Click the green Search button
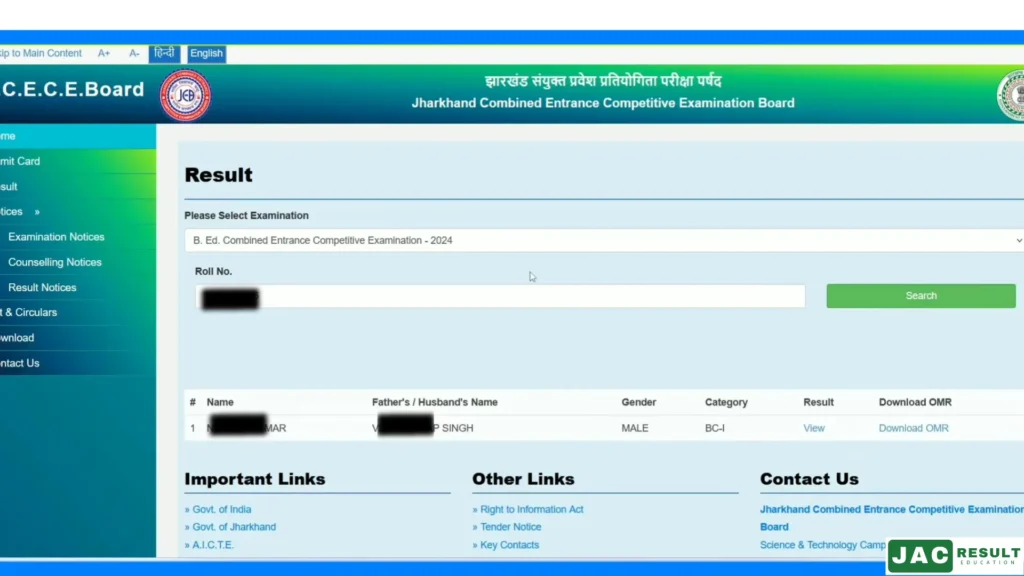Image resolution: width=1024 pixels, height=576 pixels. coord(921,296)
